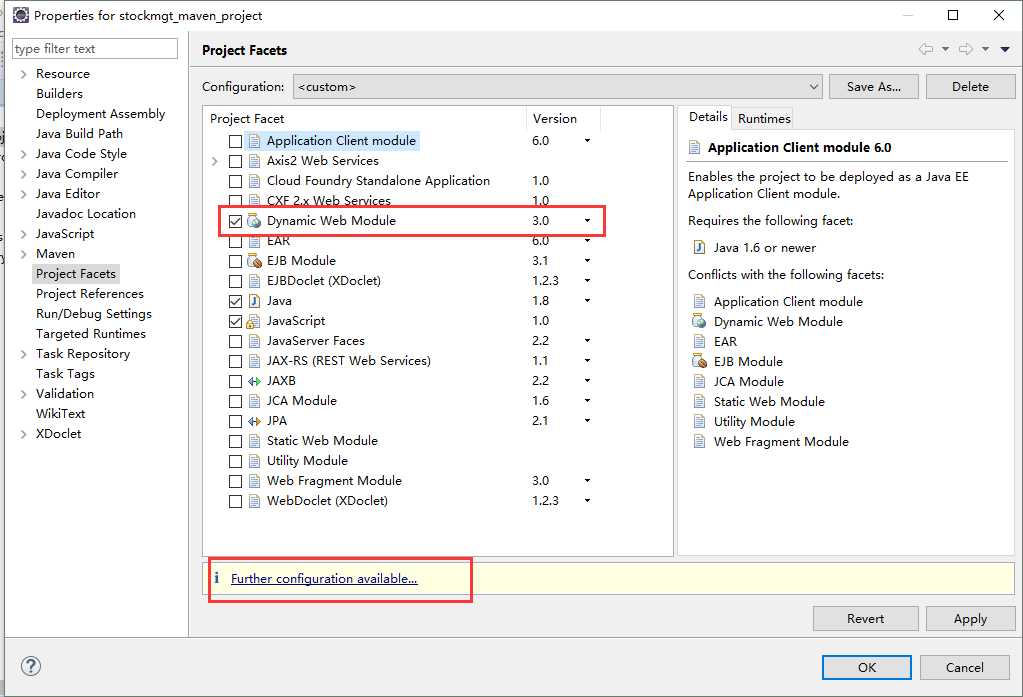Click the JPA facet icon
This screenshot has width=1023, height=697.
click(254, 421)
